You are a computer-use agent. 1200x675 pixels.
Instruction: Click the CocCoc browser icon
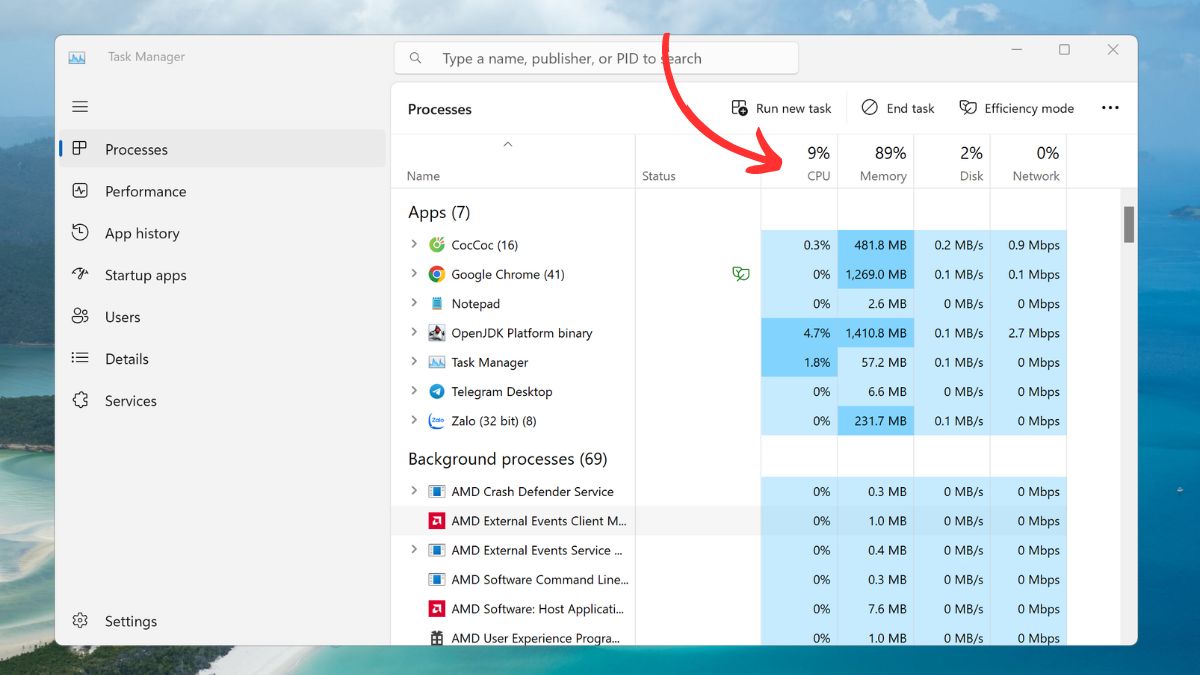[x=437, y=245]
